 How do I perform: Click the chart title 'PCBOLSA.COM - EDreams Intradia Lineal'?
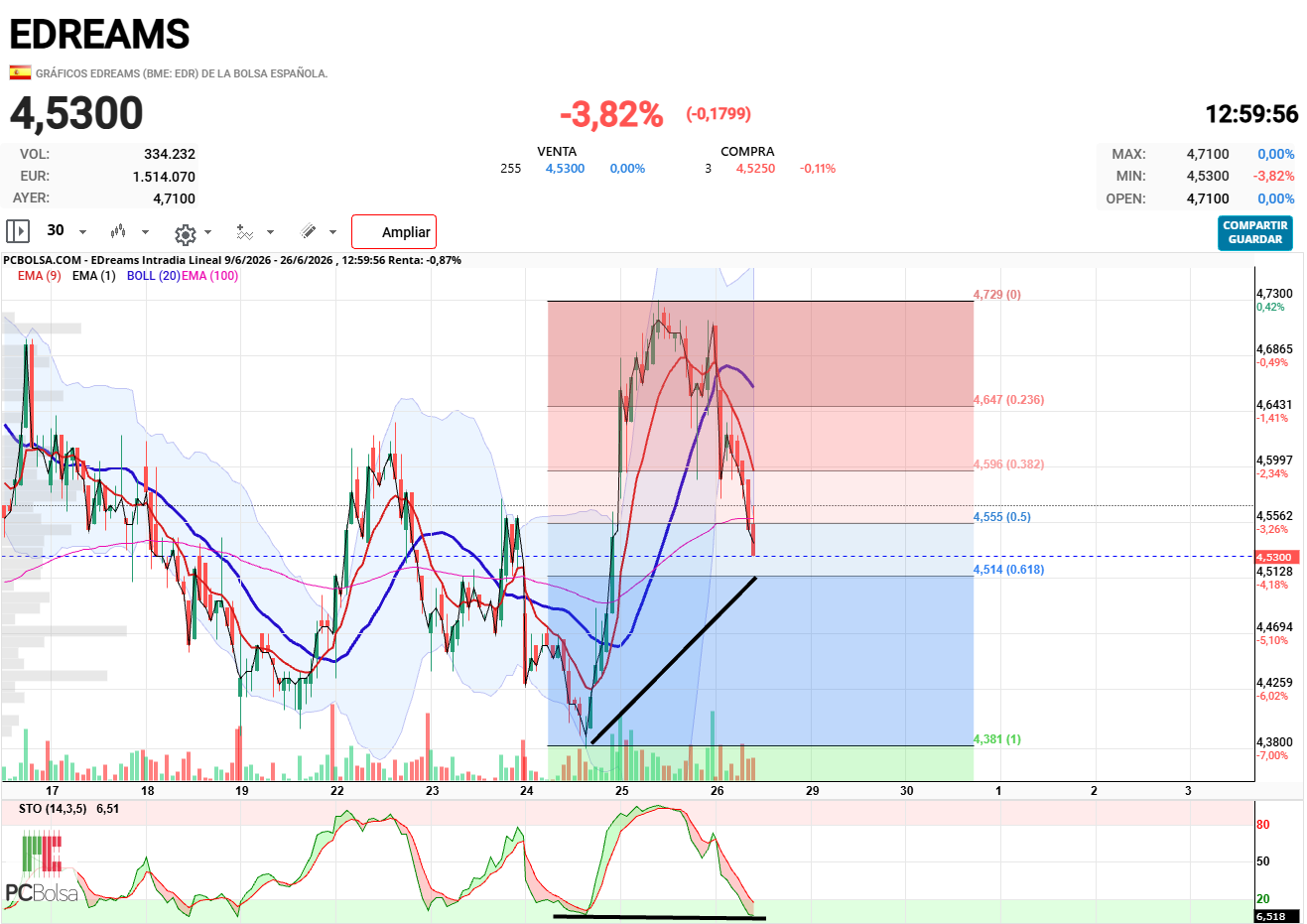[112, 260]
